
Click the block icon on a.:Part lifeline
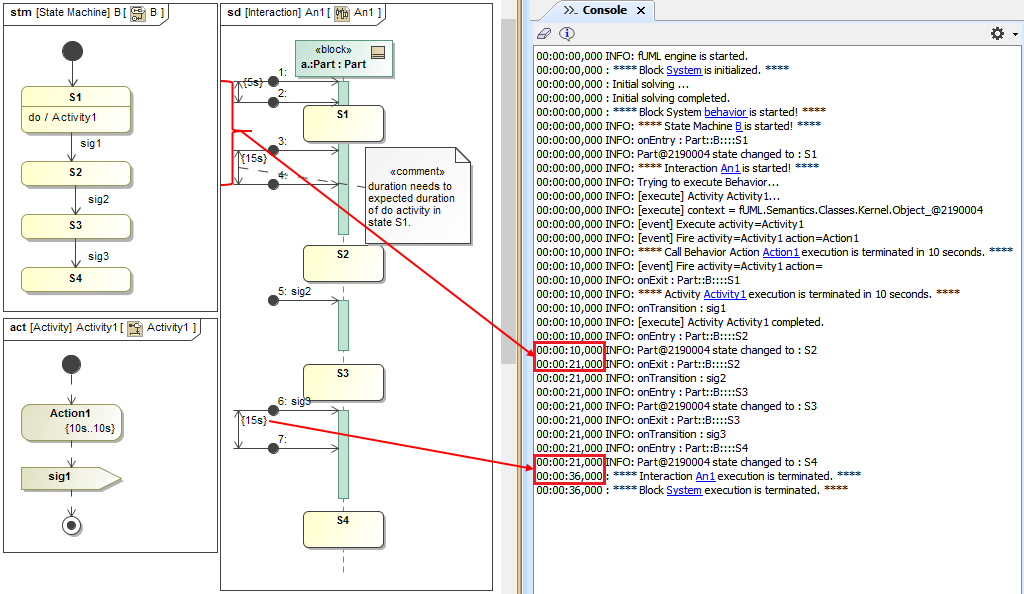tap(378, 52)
